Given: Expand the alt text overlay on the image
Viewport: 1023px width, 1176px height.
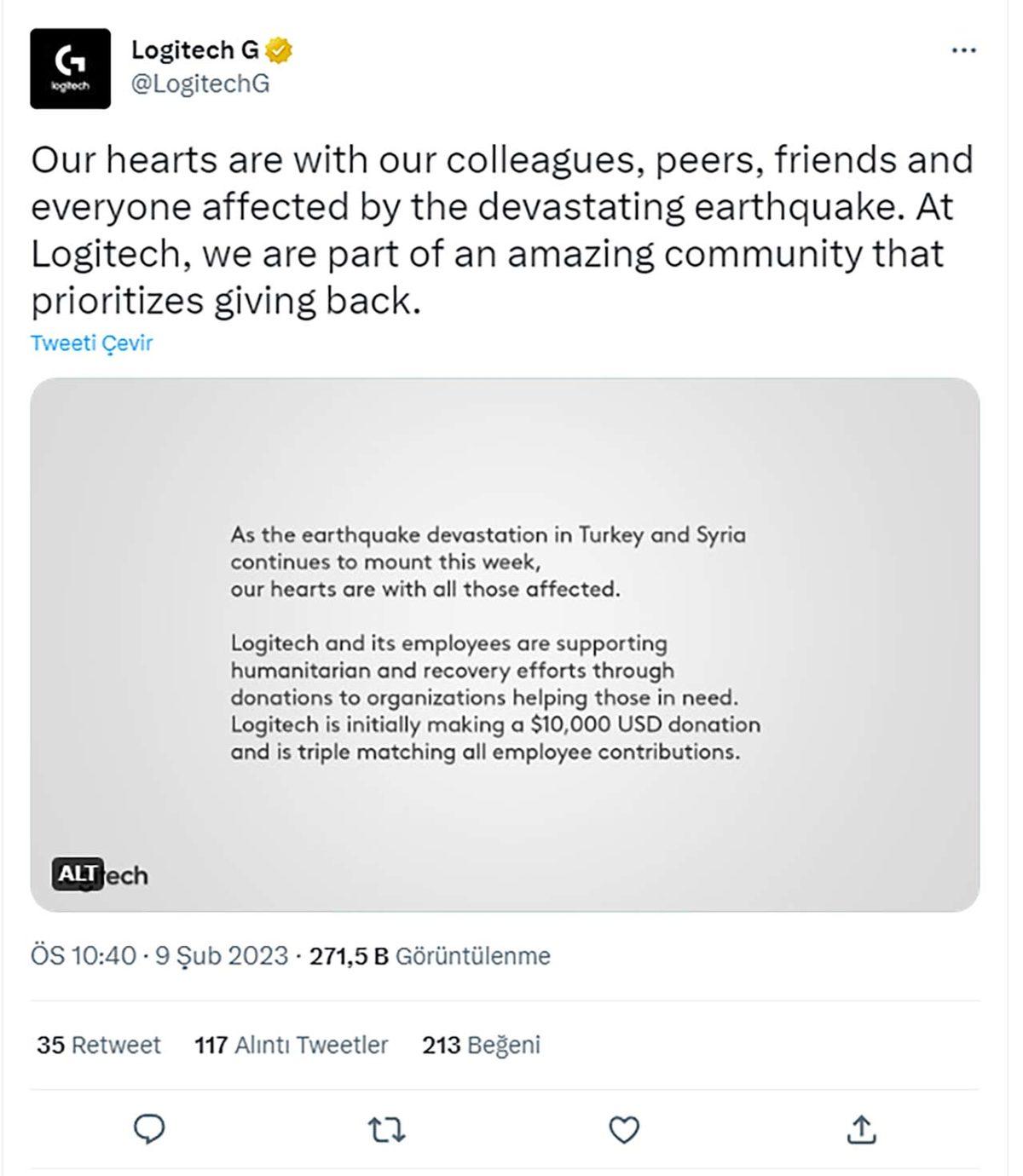Looking at the screenshot, I should [x=78, y=873].
